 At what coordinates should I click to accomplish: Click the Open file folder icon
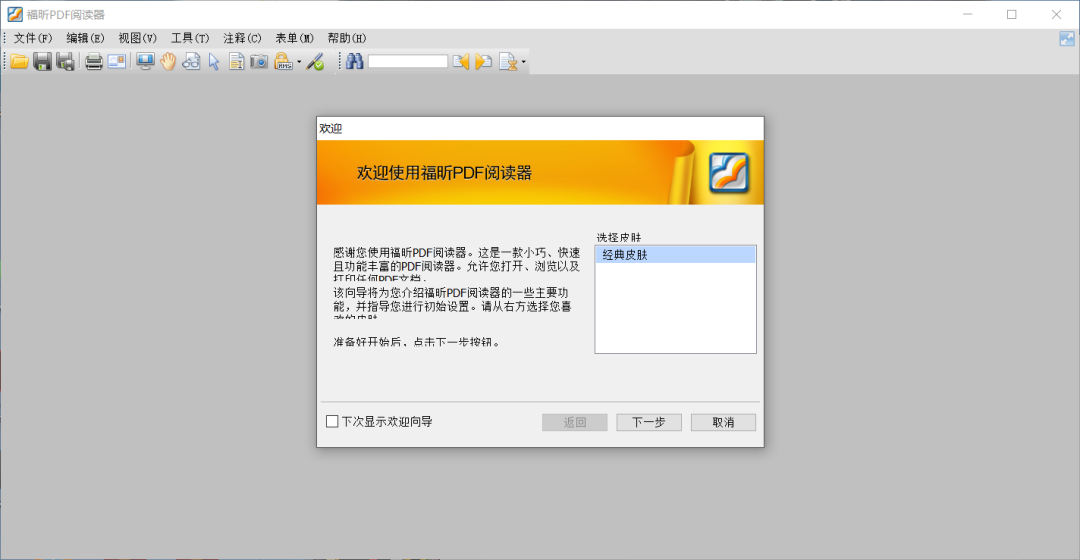point(19,61)
